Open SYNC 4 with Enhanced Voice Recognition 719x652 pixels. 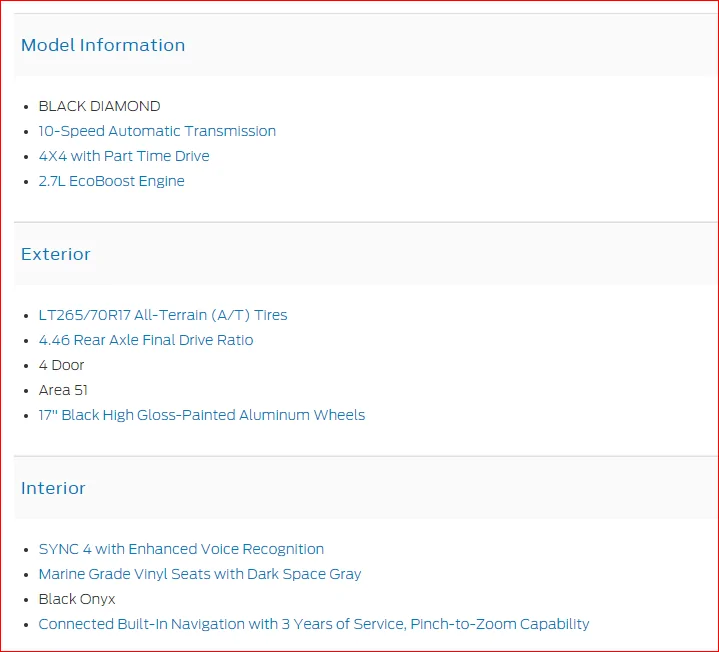[181, 549]
